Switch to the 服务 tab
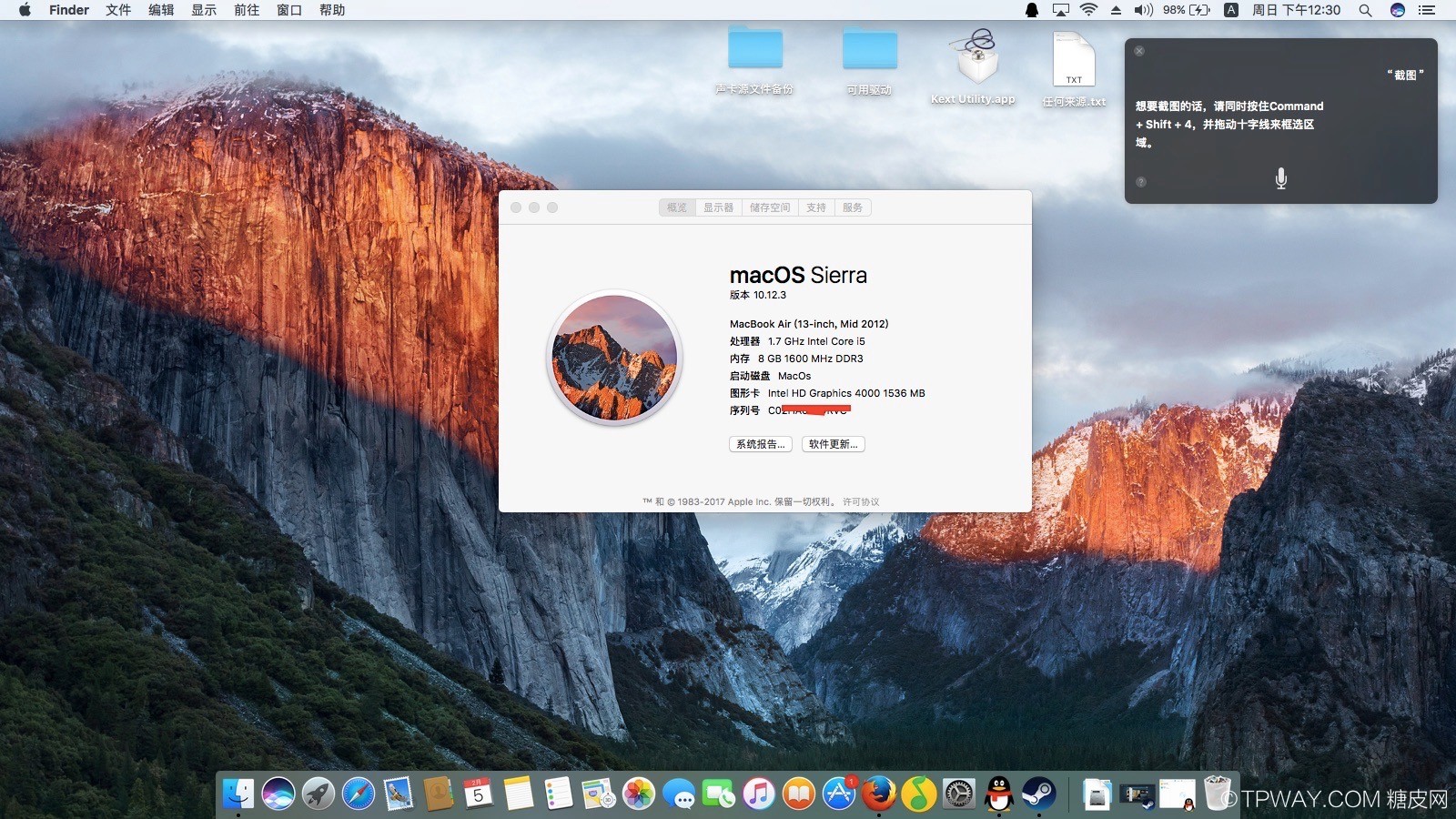The image size is (1456, 819). tap(853, 207)
